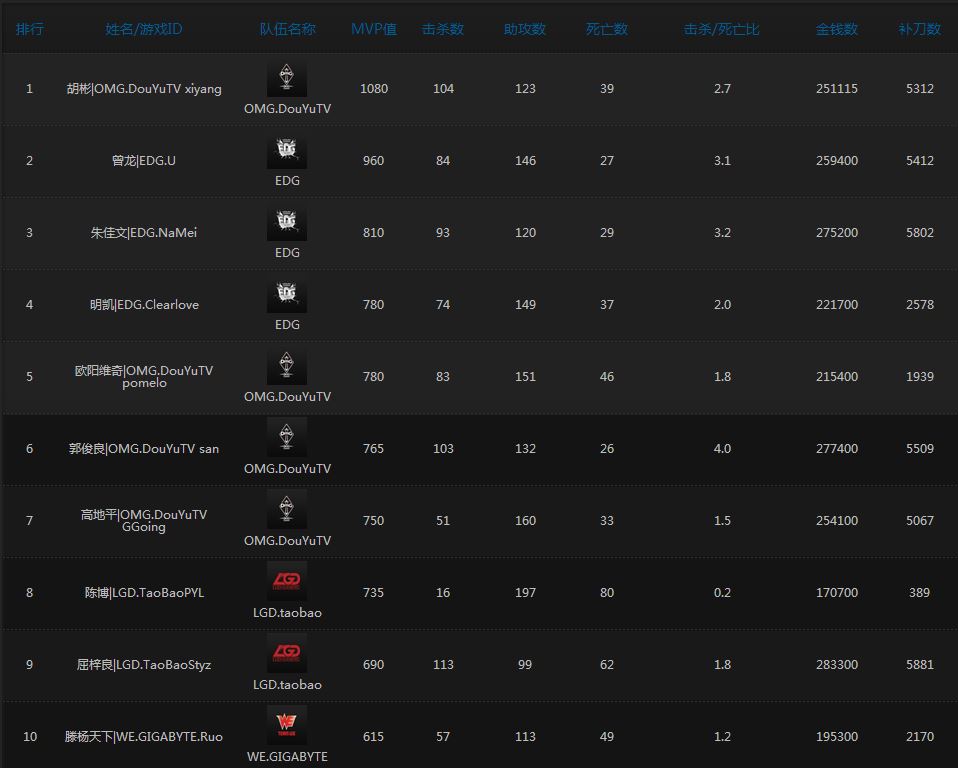Open player 胡彬|OMG.DouYuTV xiyang's profile
The height and width of the screenshot is (768, 958).
point(144,89)
